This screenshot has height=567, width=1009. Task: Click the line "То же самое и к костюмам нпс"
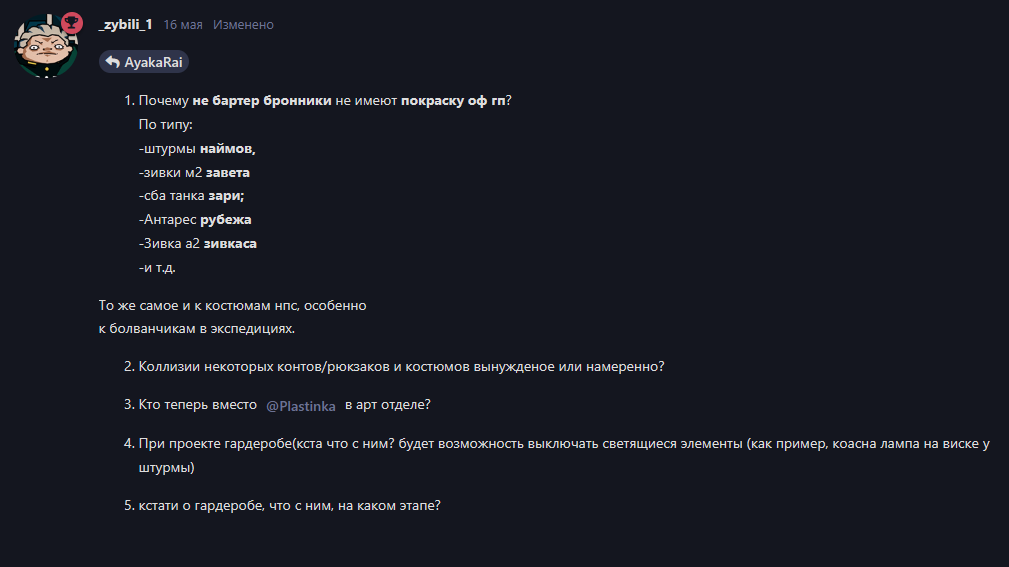233,305
